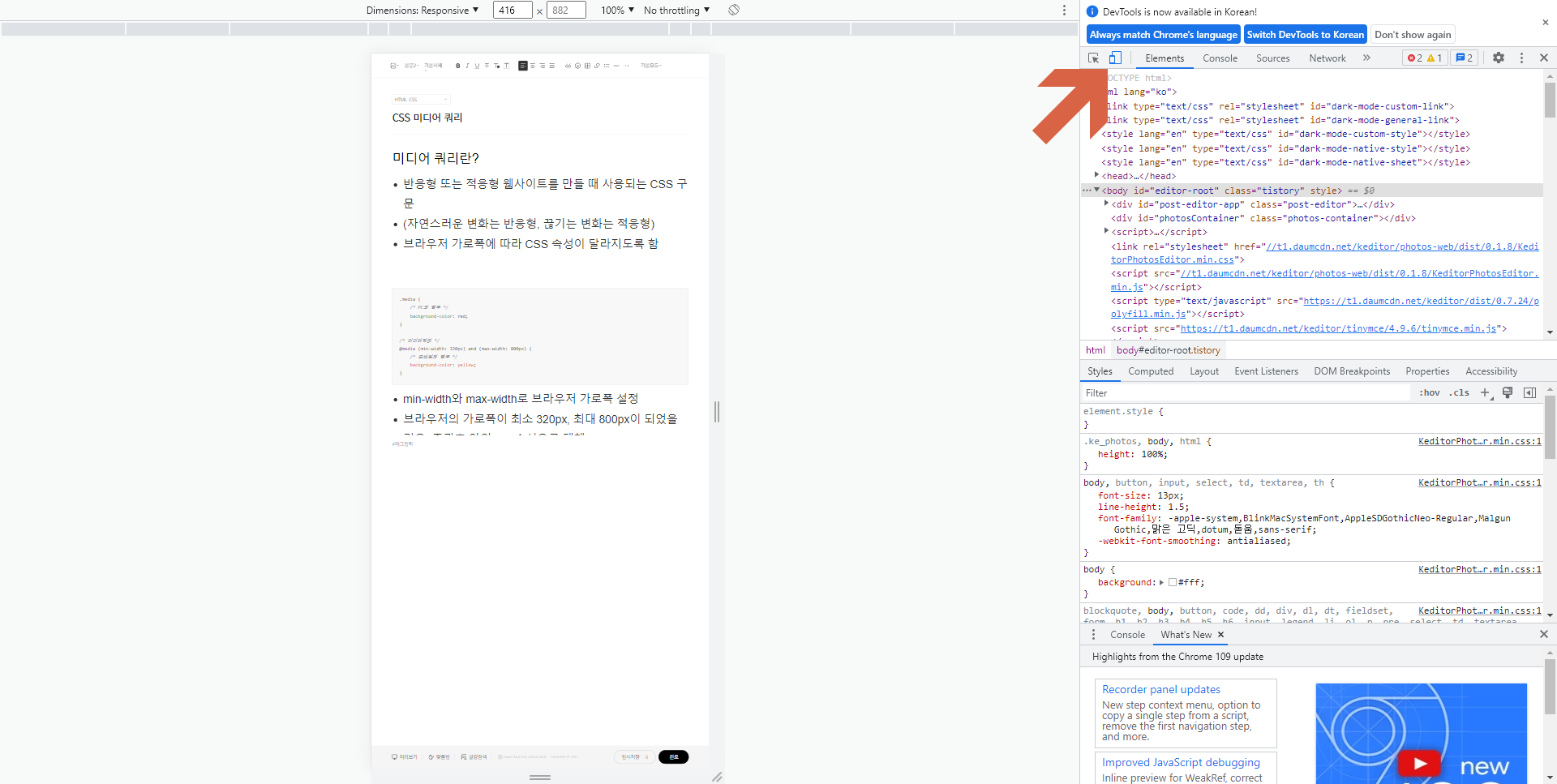This screenshot has width=1557, height=784.
Task: Click bold icon in the editor toolbar
Action: click(458, 66)
